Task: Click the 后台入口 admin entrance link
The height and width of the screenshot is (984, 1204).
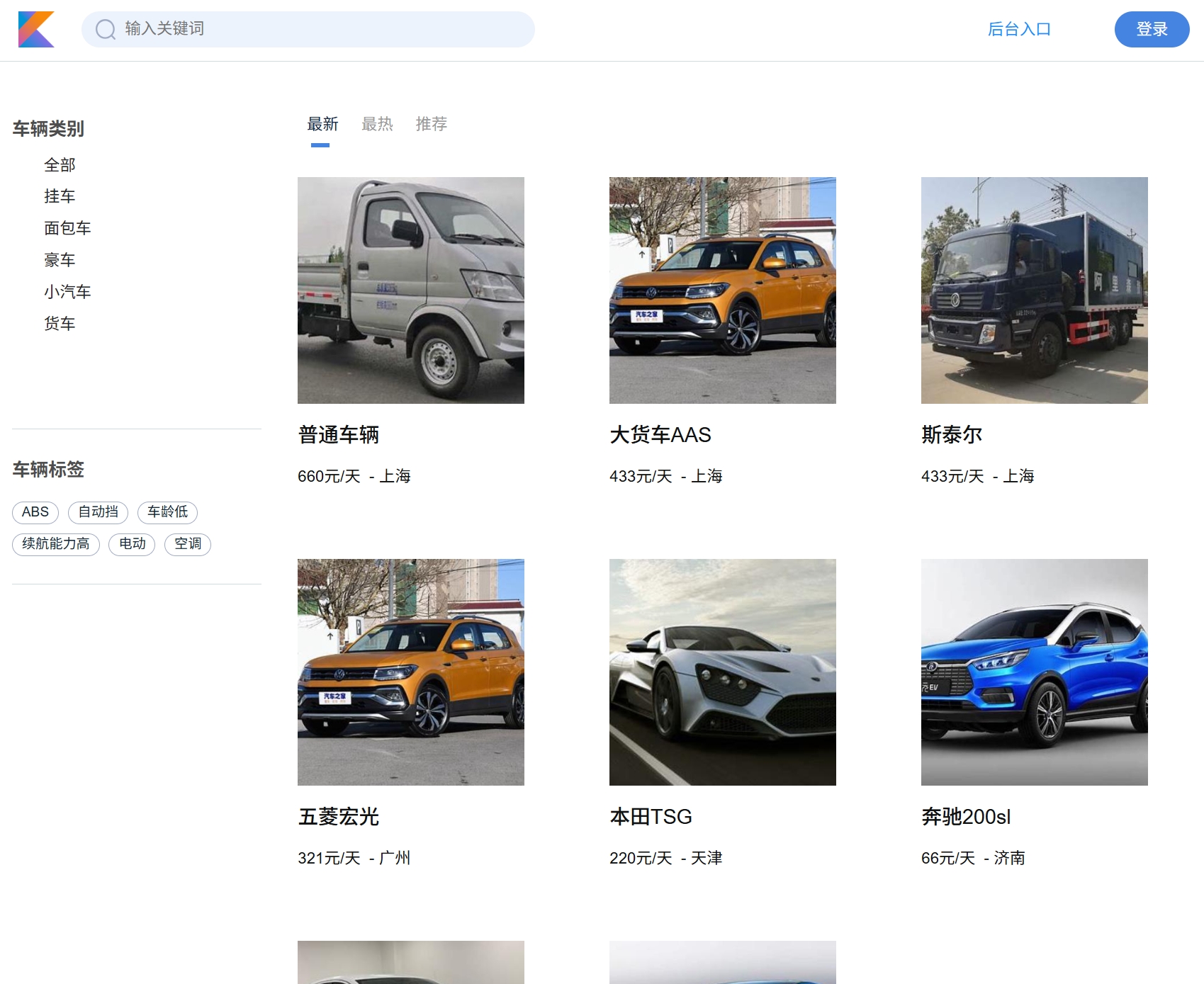Action: 1020,29
